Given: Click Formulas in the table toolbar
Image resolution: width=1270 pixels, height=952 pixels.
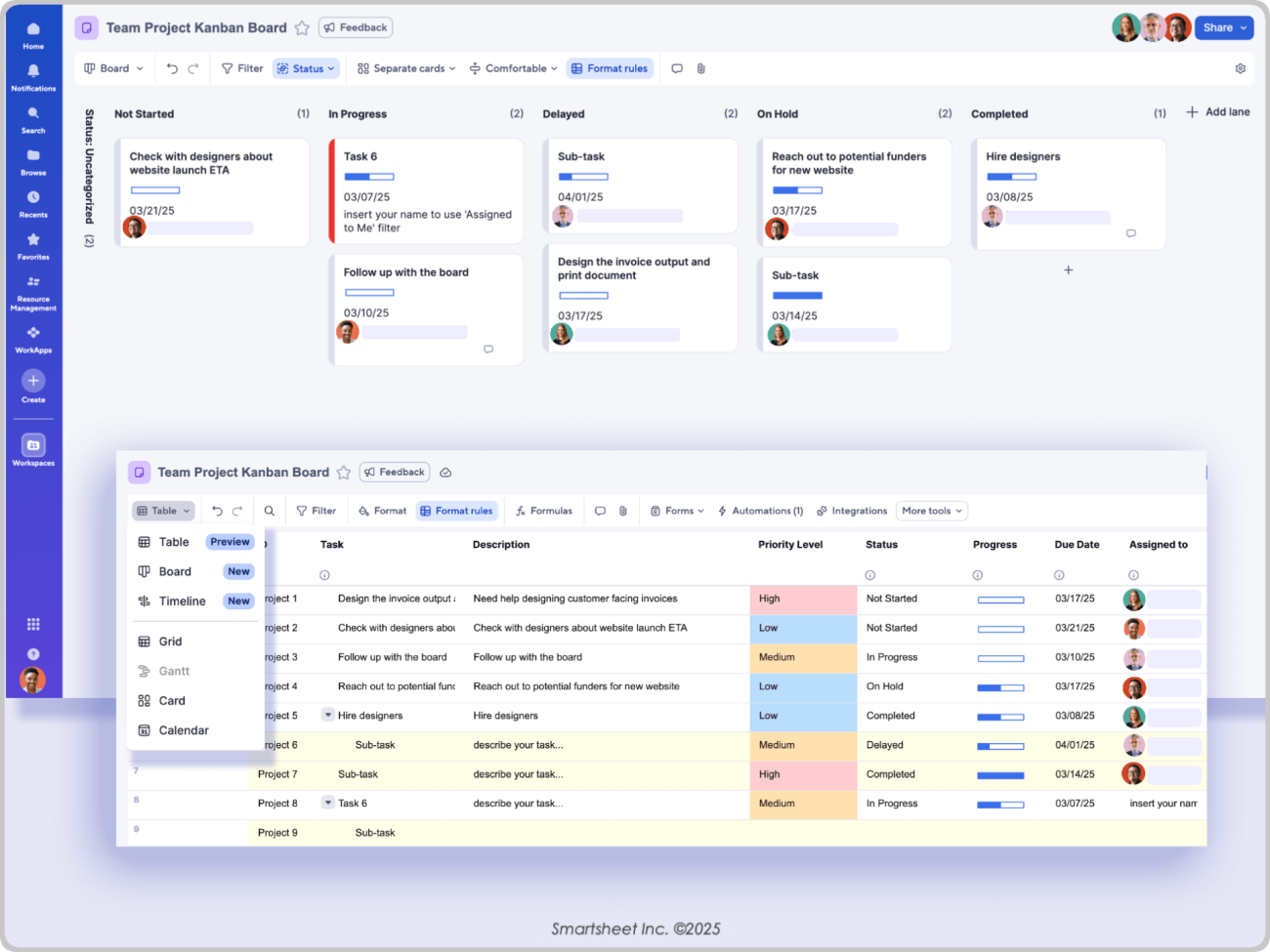Looking at the screenshot, I should [x=544, y=511].
